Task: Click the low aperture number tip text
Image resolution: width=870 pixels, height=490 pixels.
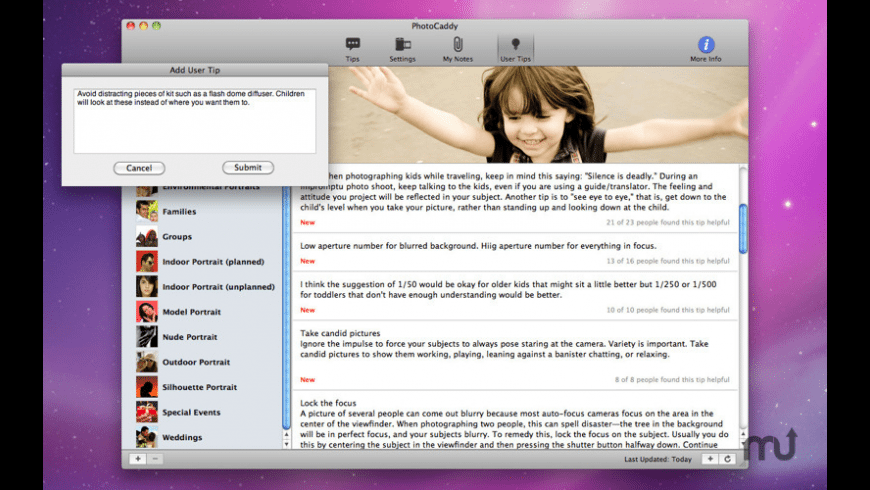Action: [x=478, y=245]
